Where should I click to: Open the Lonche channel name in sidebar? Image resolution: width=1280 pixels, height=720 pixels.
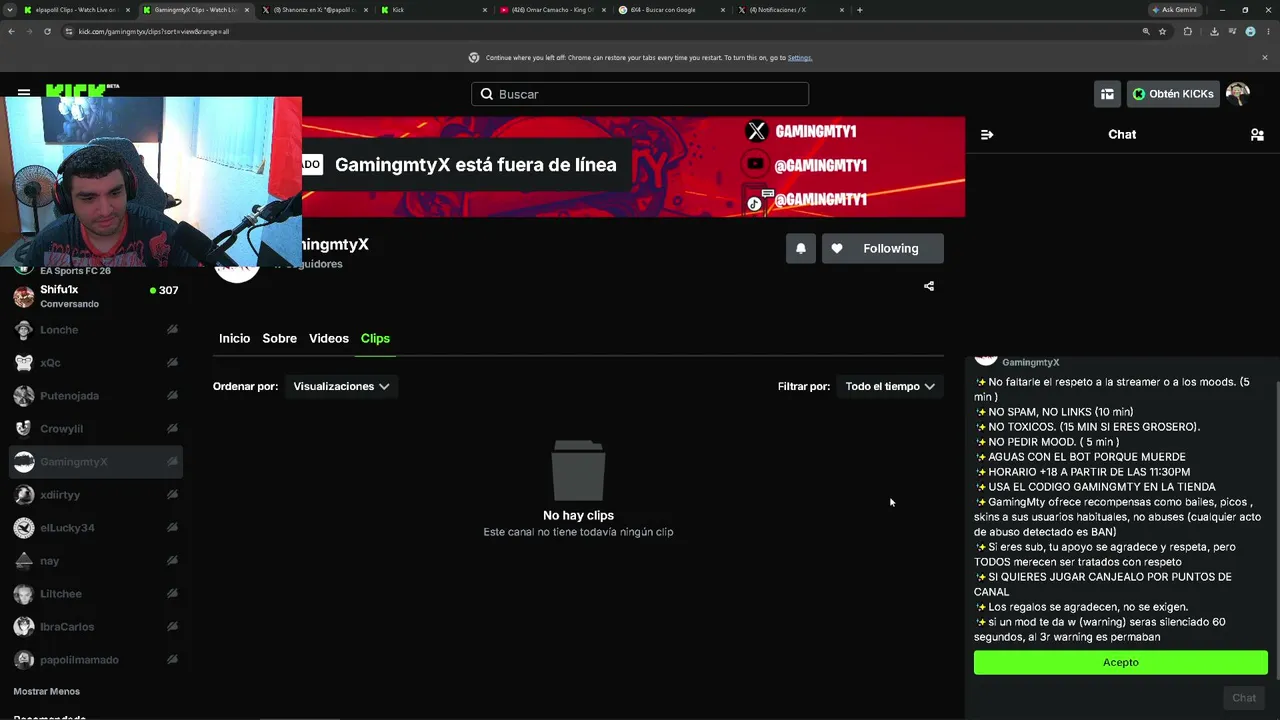(x=59, y=330)
